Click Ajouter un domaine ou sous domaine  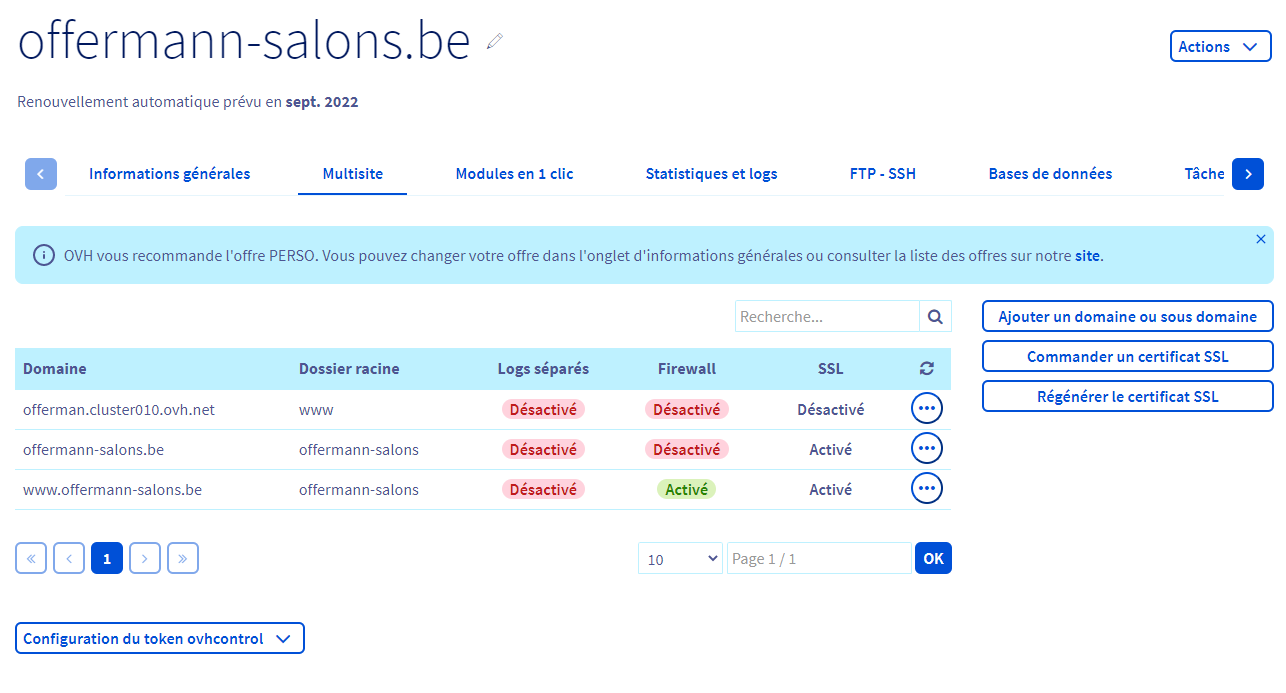[1127, 317]
